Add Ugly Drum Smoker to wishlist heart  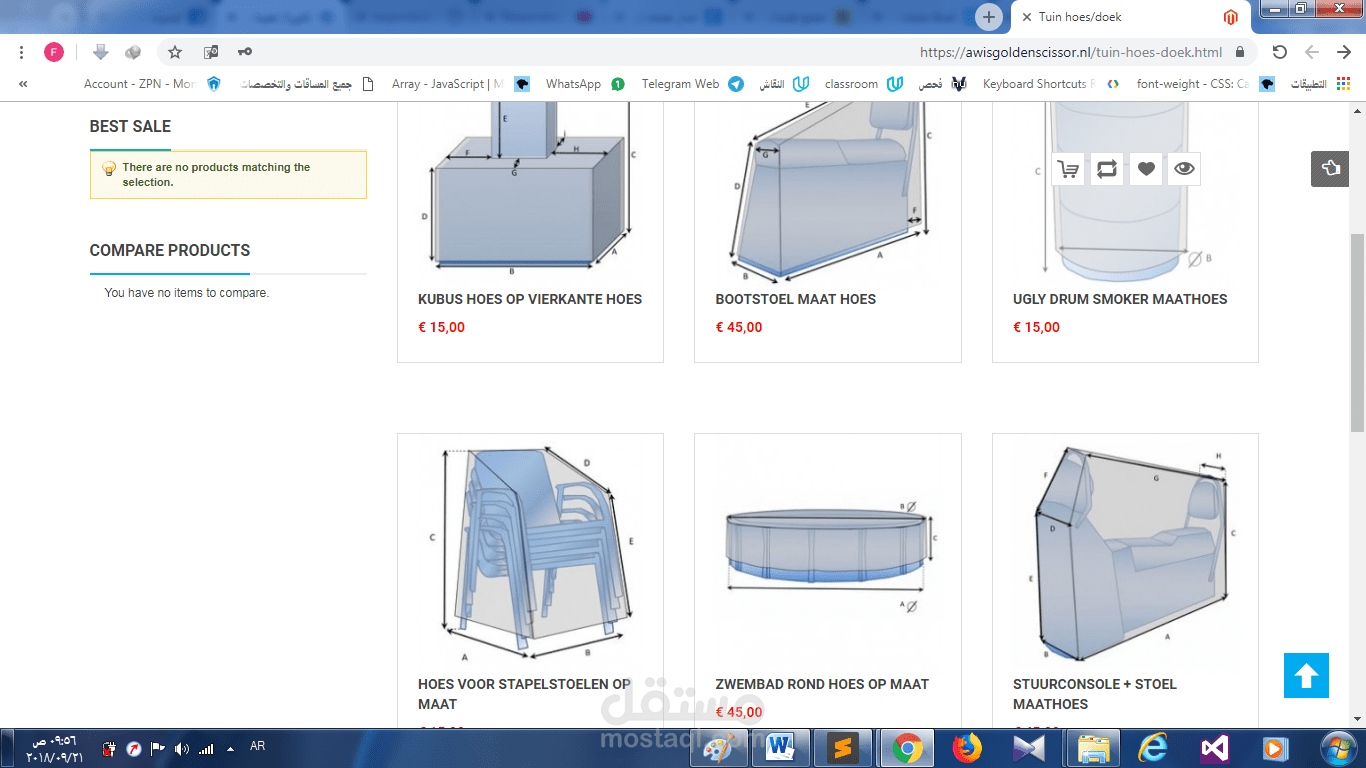tap(1146, 169)
